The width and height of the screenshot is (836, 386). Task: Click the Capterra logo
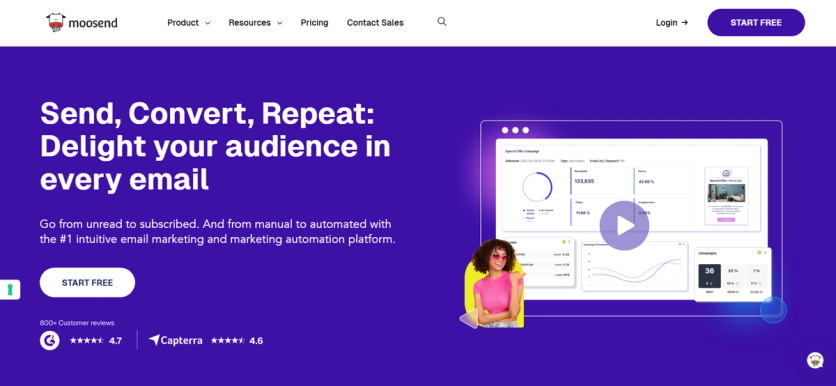[175, 340]
